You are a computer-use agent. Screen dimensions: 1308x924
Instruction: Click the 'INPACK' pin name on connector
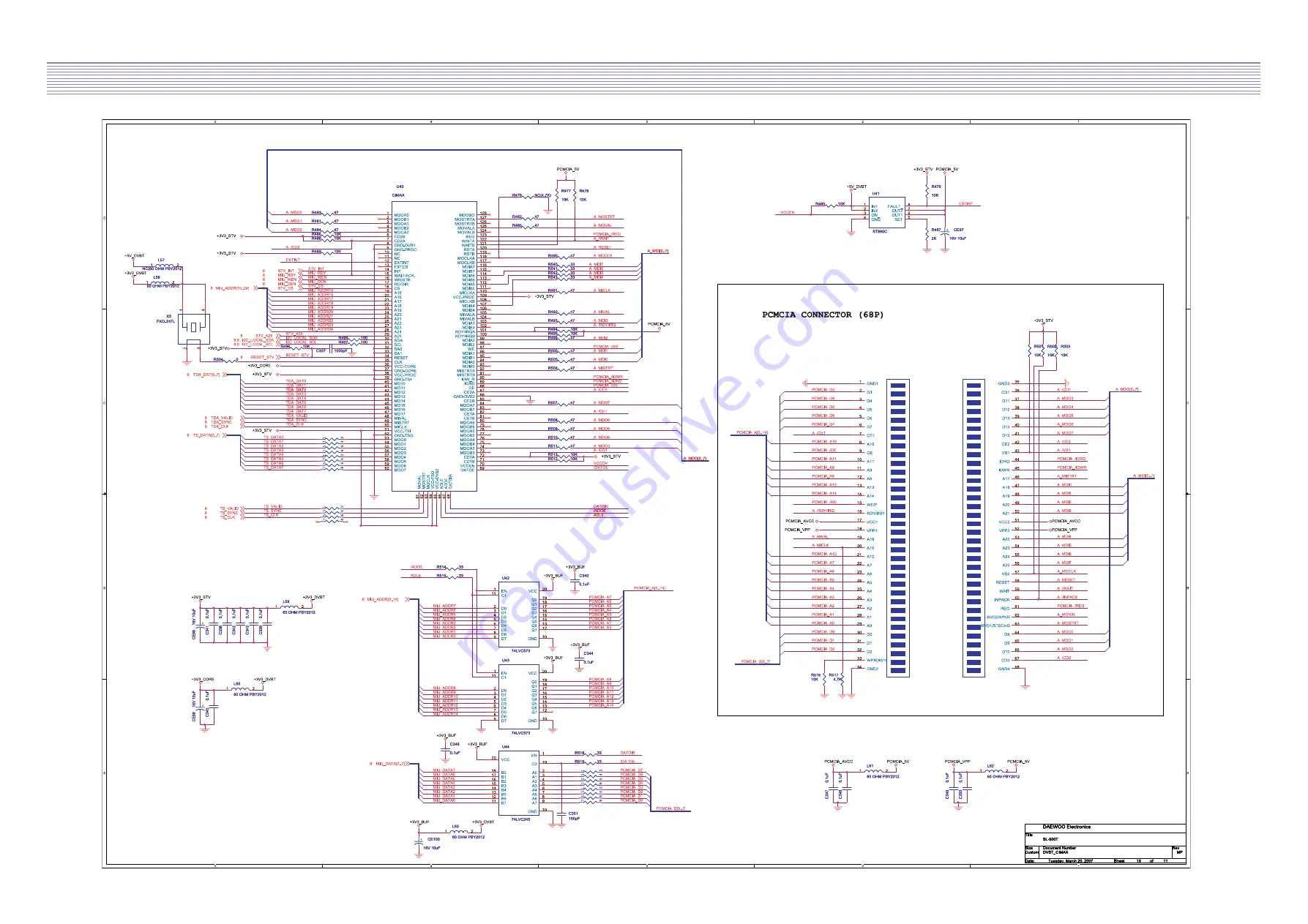click(x=1002, y=600)
